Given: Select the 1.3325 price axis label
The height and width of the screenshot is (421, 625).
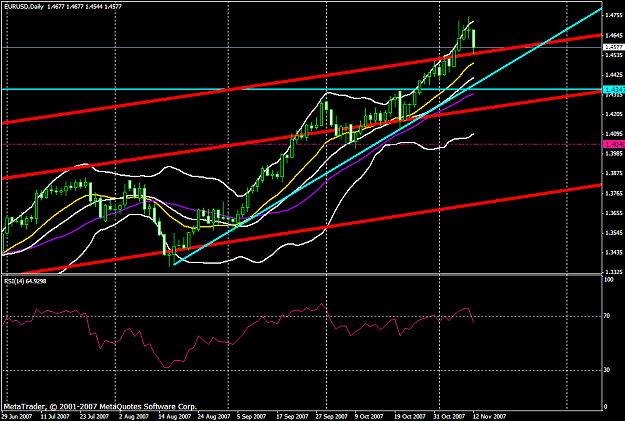Looking at the screenshot, I should coord(614,272).
